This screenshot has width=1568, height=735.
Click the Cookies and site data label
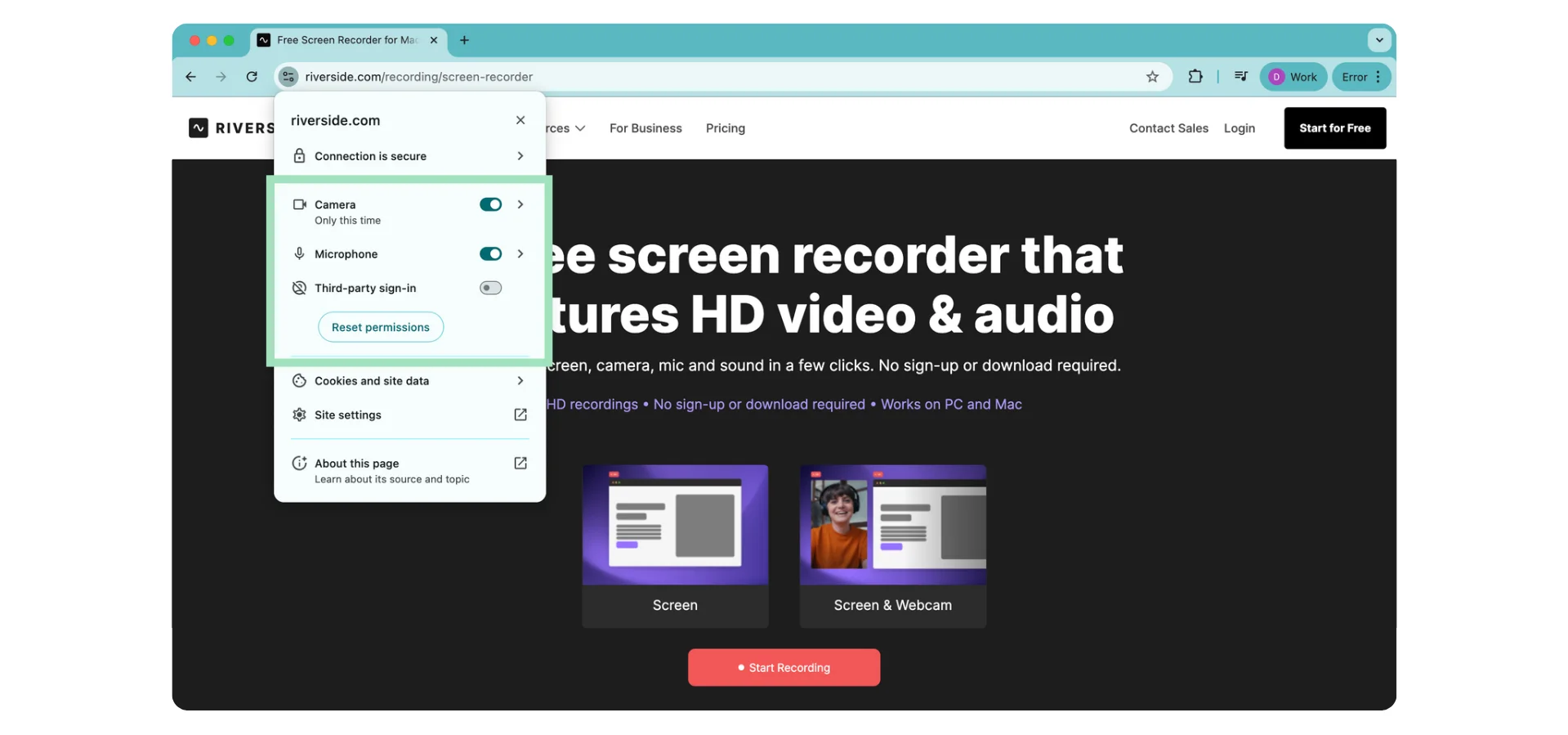[x=372, y=381]
